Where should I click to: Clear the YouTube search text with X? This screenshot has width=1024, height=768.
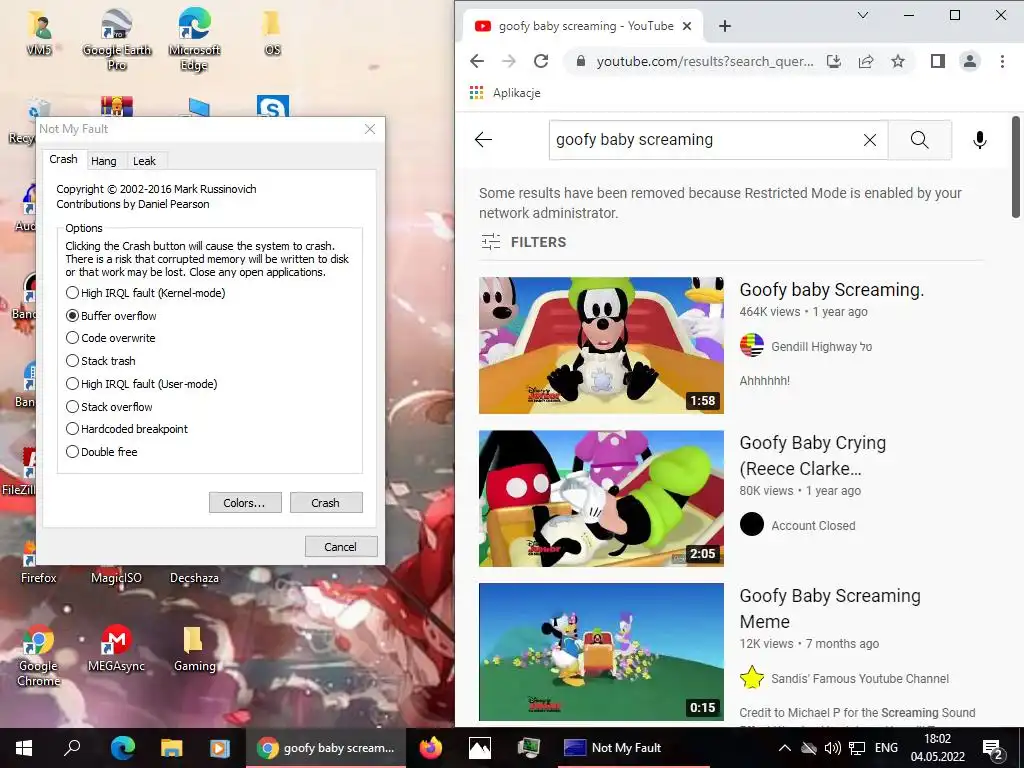[x=870, y=140]
